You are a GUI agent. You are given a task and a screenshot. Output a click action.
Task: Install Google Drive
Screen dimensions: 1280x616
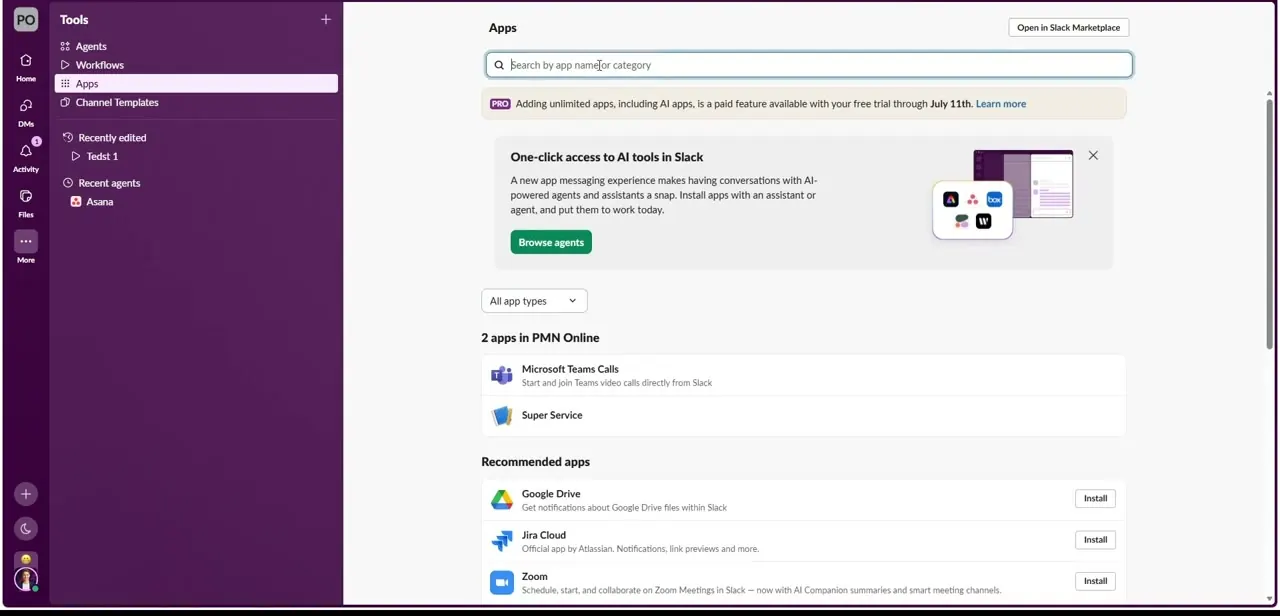click(x=1095, y=498)
